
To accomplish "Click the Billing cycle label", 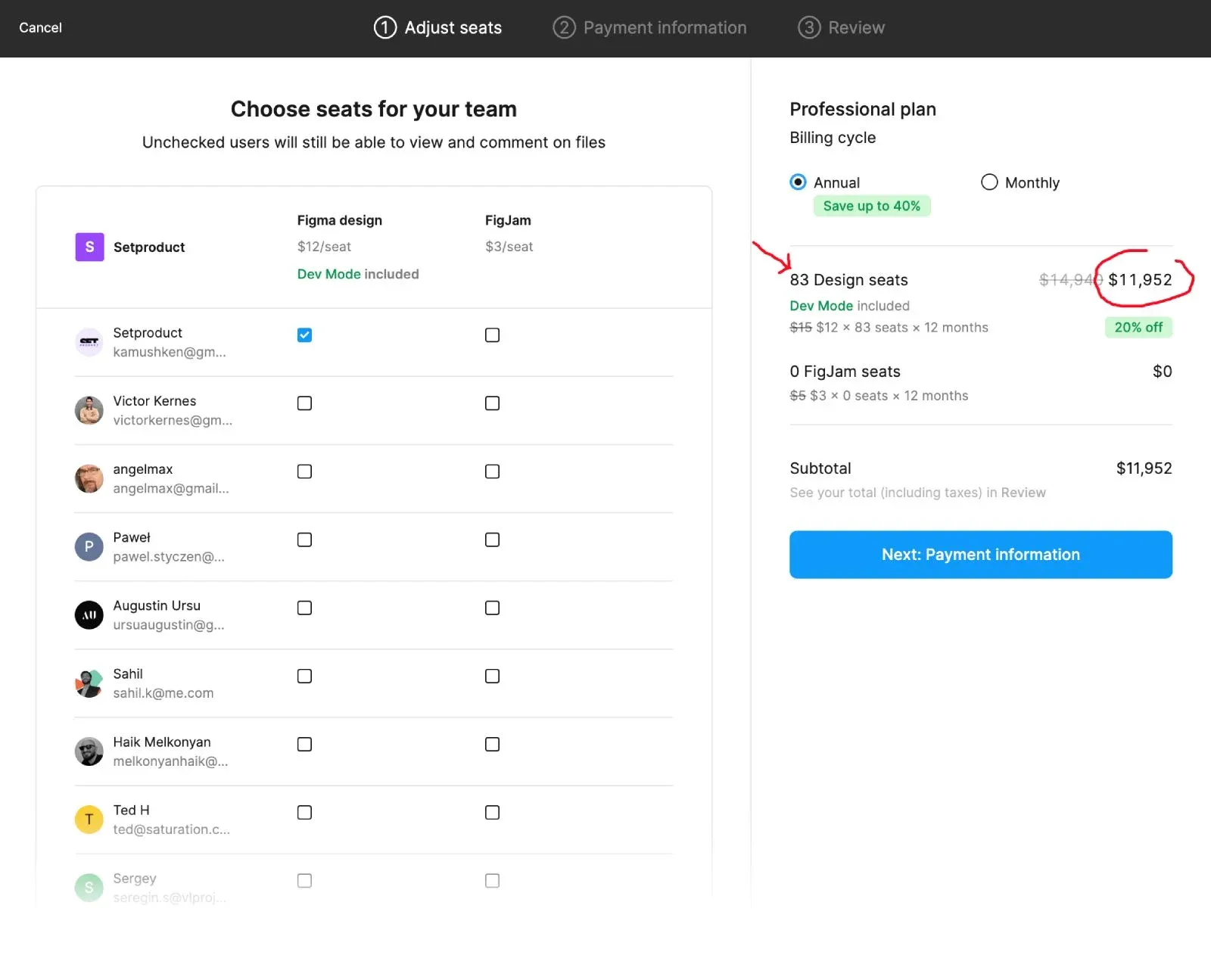I will coord(833,138).
